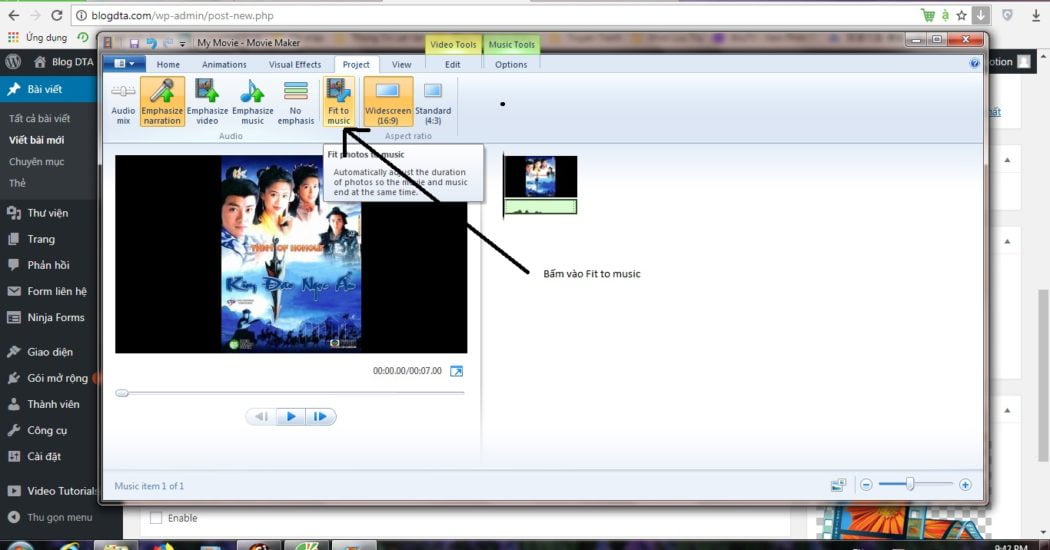Click the preview seek bar handle
The width and height of the screenshot is (1050, 550).
[122, 393]
